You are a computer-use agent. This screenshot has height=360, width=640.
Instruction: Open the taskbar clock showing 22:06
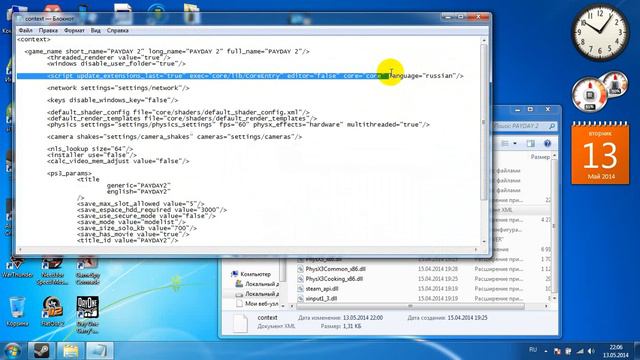pyautogui.click(x=616, y=351)
